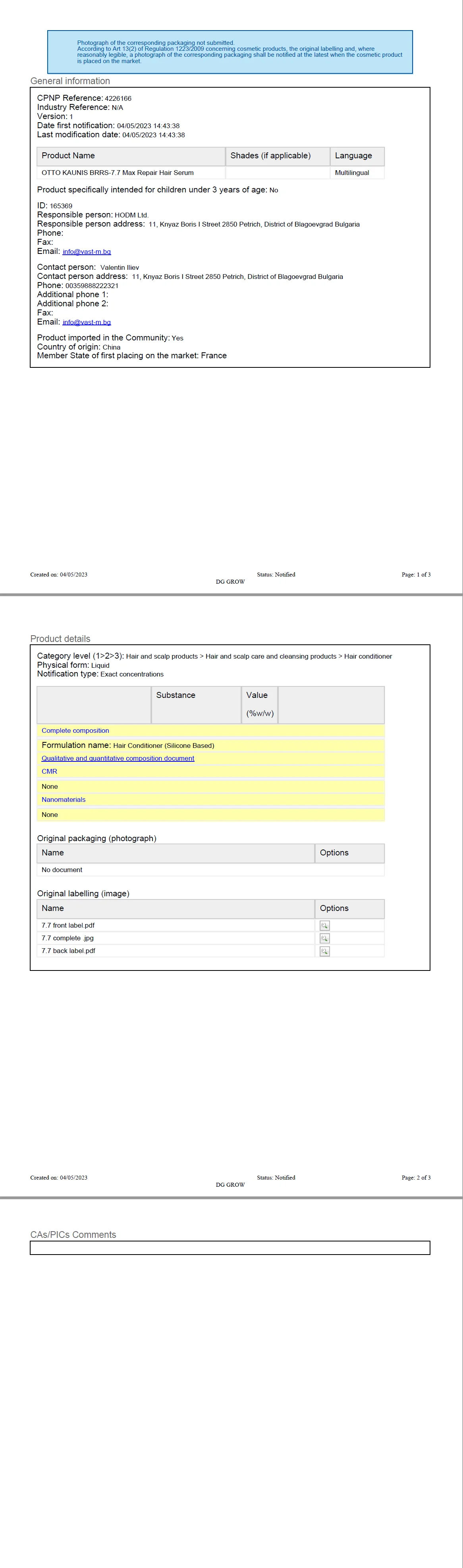
Task: Click the Nanomaterials section label
Action: (x=64, y=799)
